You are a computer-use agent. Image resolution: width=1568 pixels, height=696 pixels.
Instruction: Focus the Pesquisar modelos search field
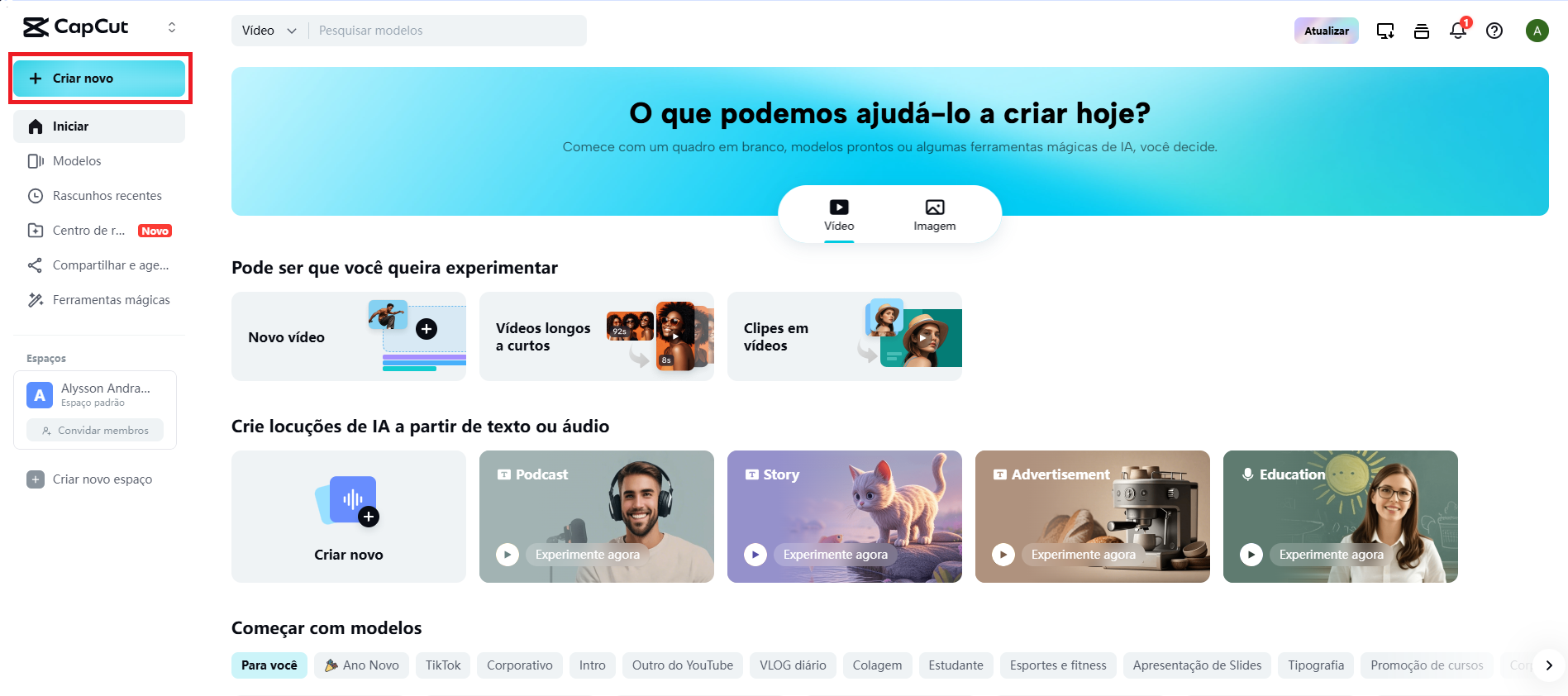point(447,31)
